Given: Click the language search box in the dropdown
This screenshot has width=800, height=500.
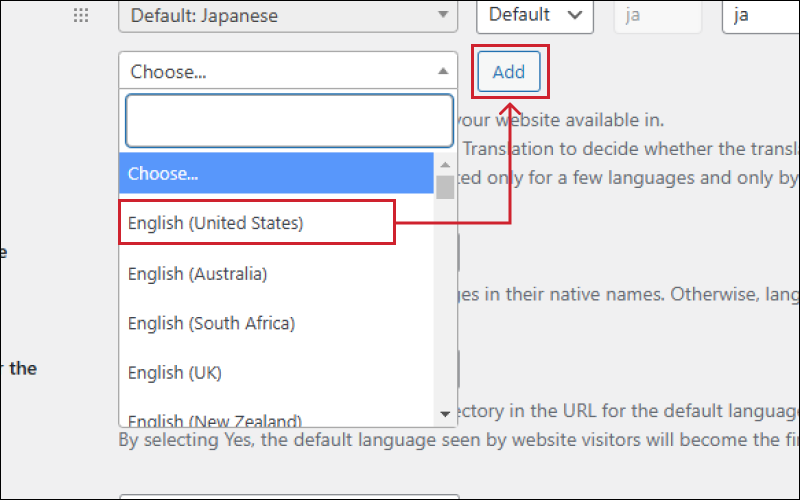Looking at the screenshot, I should [x=289, y=121].
